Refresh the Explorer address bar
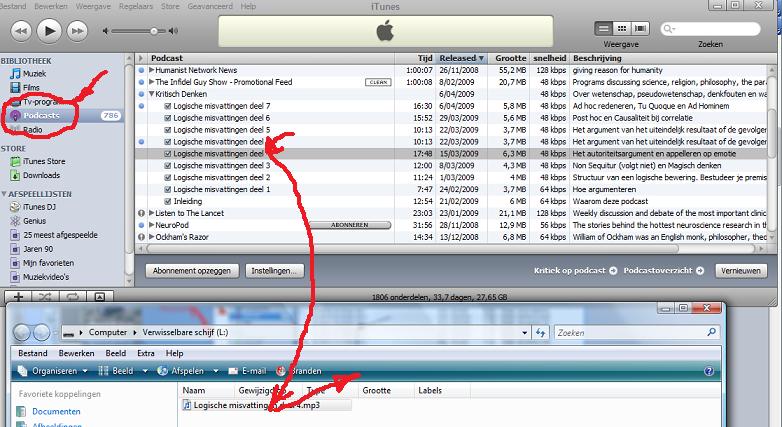Image resolution: width=782 pixels, height=427 pixels. [540, 333]
